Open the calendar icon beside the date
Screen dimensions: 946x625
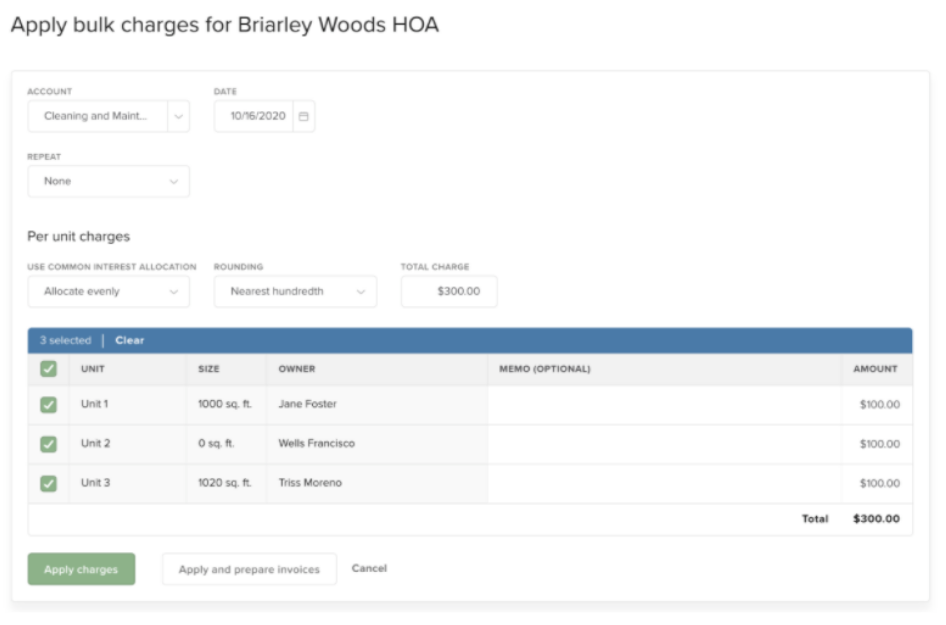point(306,115)
